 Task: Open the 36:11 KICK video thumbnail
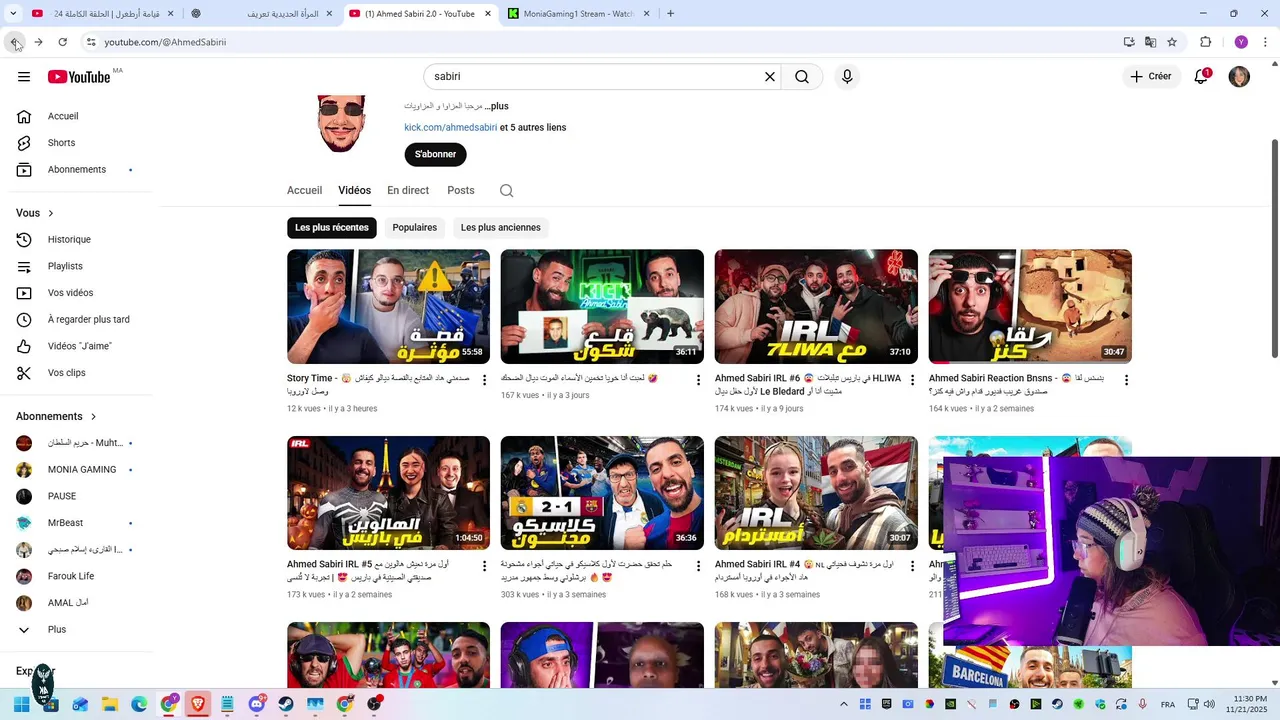pos(602,307)
